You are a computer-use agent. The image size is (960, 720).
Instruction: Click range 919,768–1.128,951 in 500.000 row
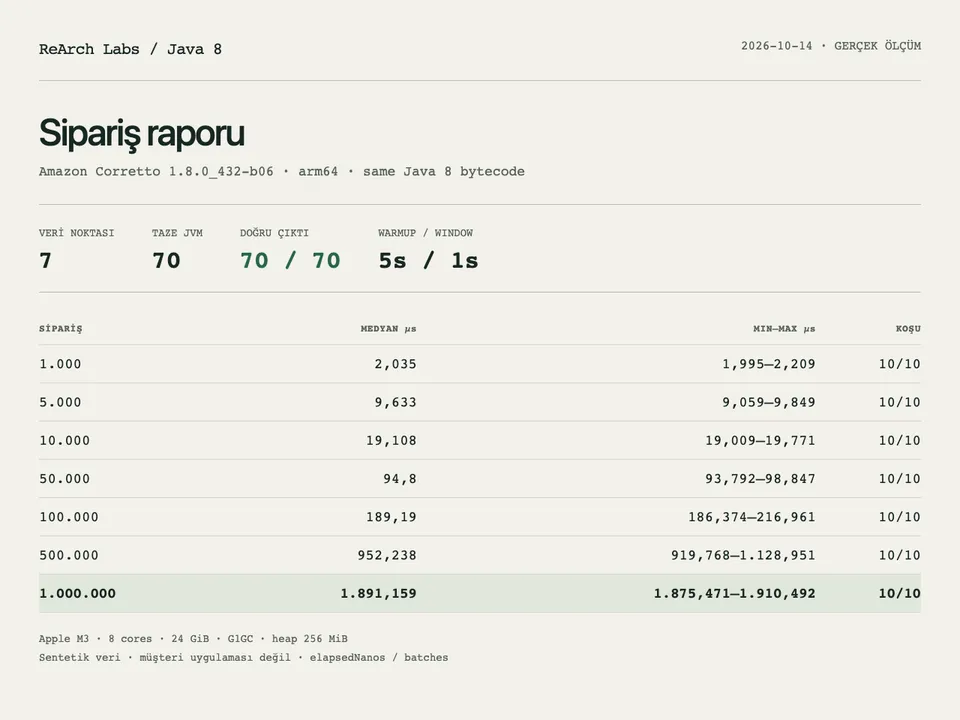(743, 555)
